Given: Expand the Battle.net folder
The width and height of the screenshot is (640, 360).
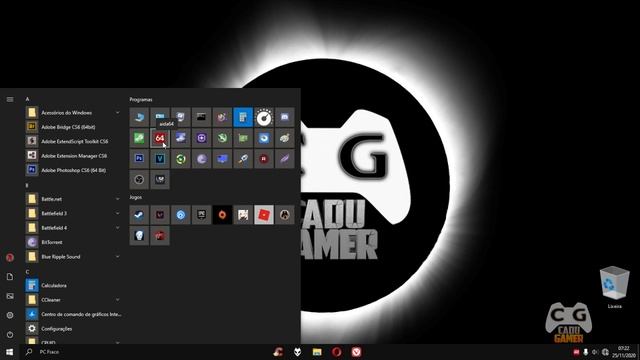Looking at the screenshot, I should click(x=73, y=199).
